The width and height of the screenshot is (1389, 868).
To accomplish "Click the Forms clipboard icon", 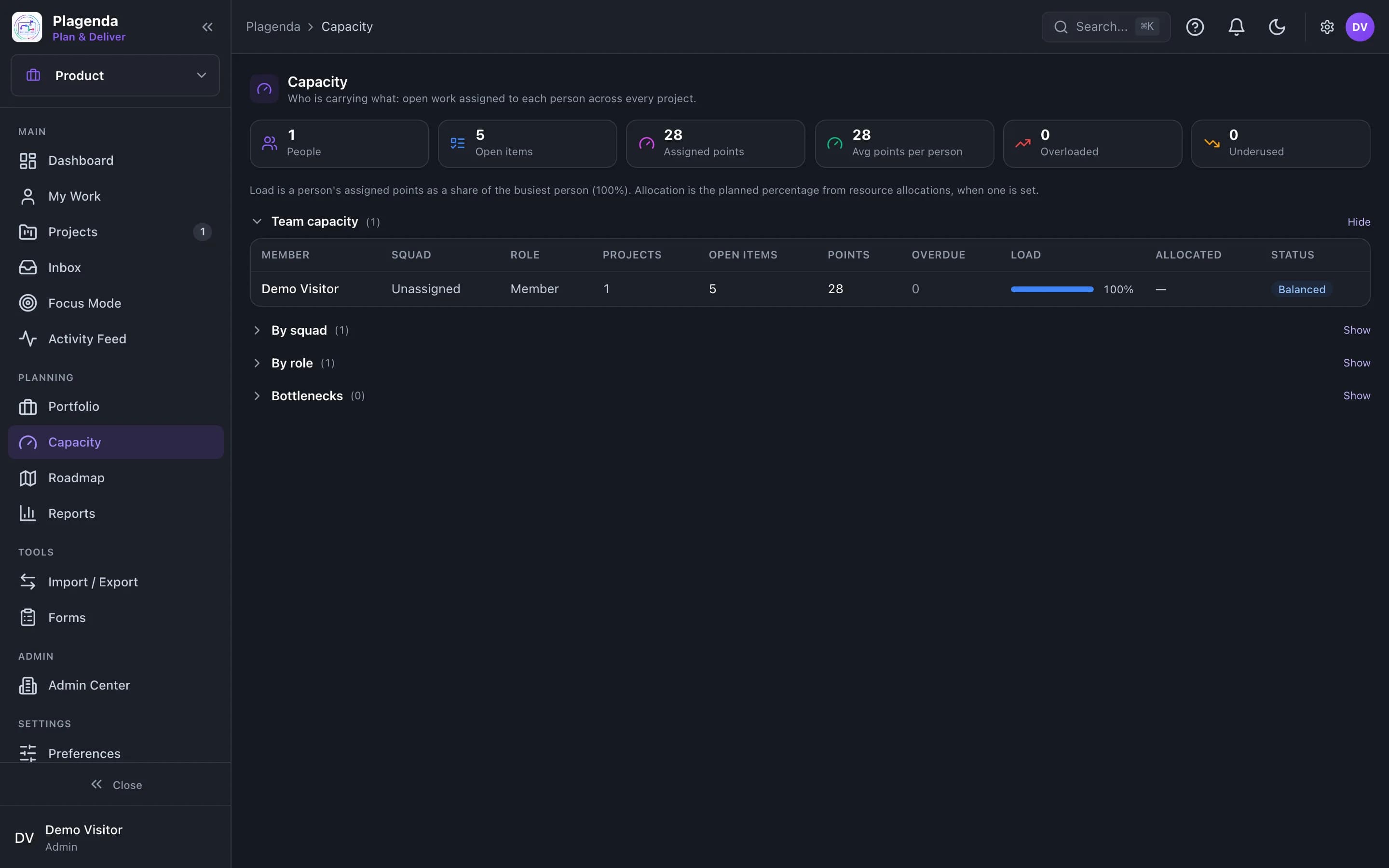I will click(x=27, y=618).
